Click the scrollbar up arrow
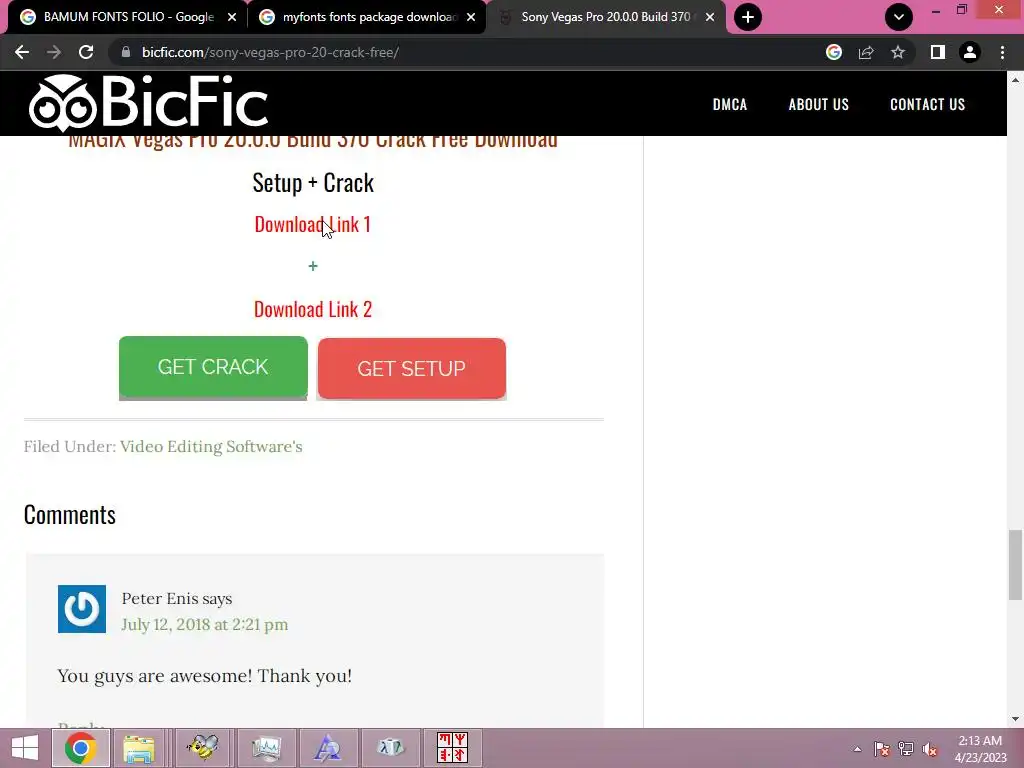This screenshot has height=768, width=1024. click(x=1015, y=80)
